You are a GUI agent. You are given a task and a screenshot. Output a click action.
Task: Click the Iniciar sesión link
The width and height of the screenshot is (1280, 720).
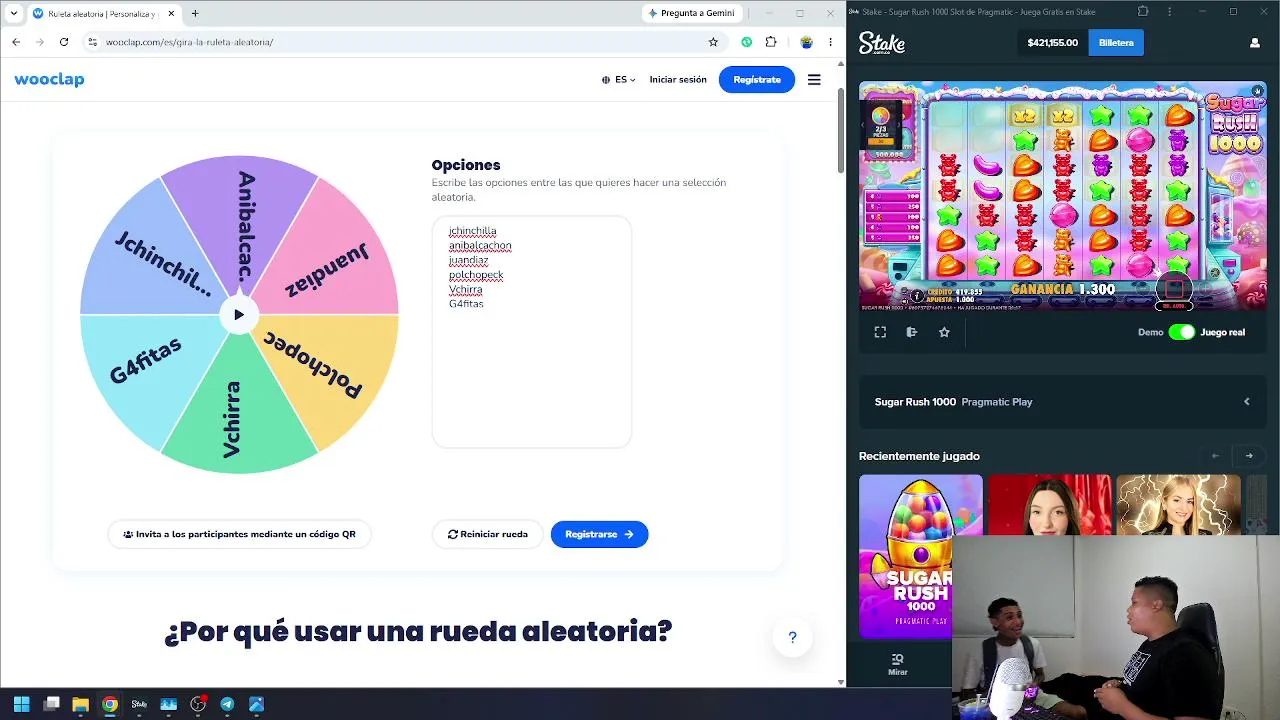click(x=678, y=80)
